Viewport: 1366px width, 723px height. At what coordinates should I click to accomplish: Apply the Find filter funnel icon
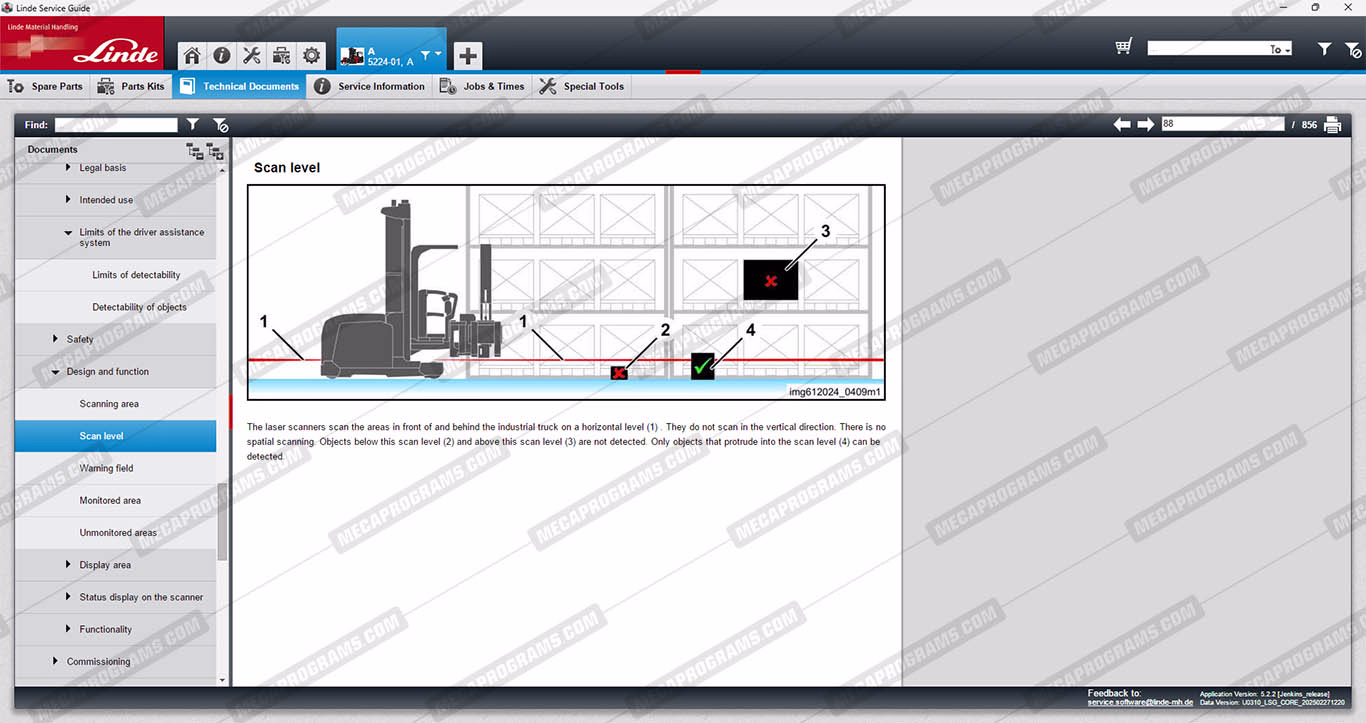point(193,125)
